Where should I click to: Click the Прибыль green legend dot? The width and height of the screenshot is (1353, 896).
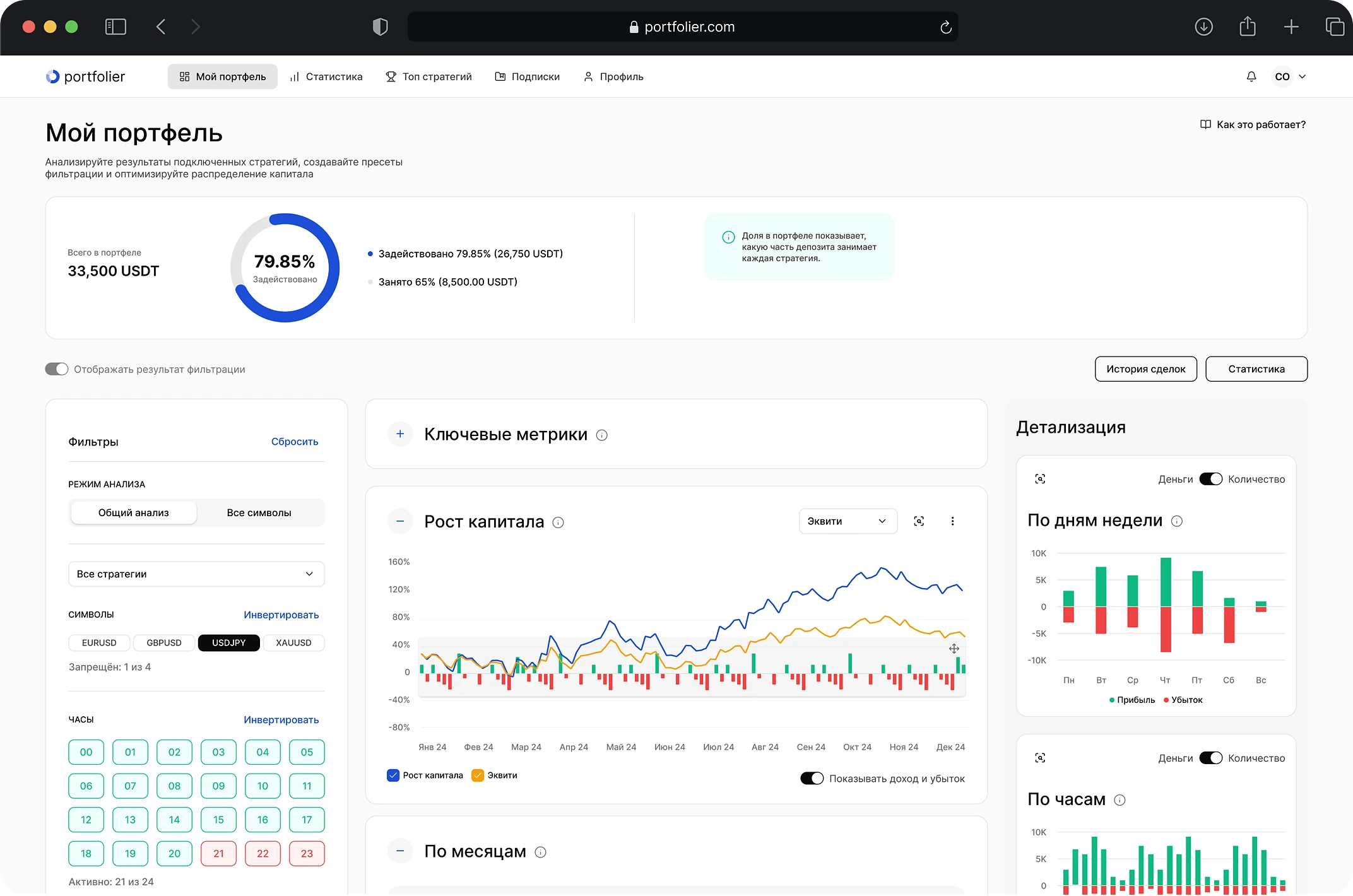pyautogui.click(x=1111, y=700)
